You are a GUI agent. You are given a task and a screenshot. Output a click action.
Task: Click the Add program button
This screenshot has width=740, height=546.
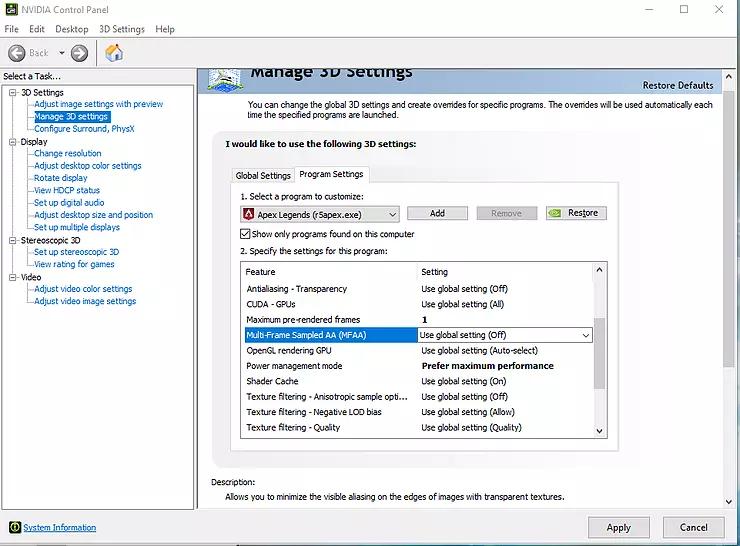coord(437,213)
